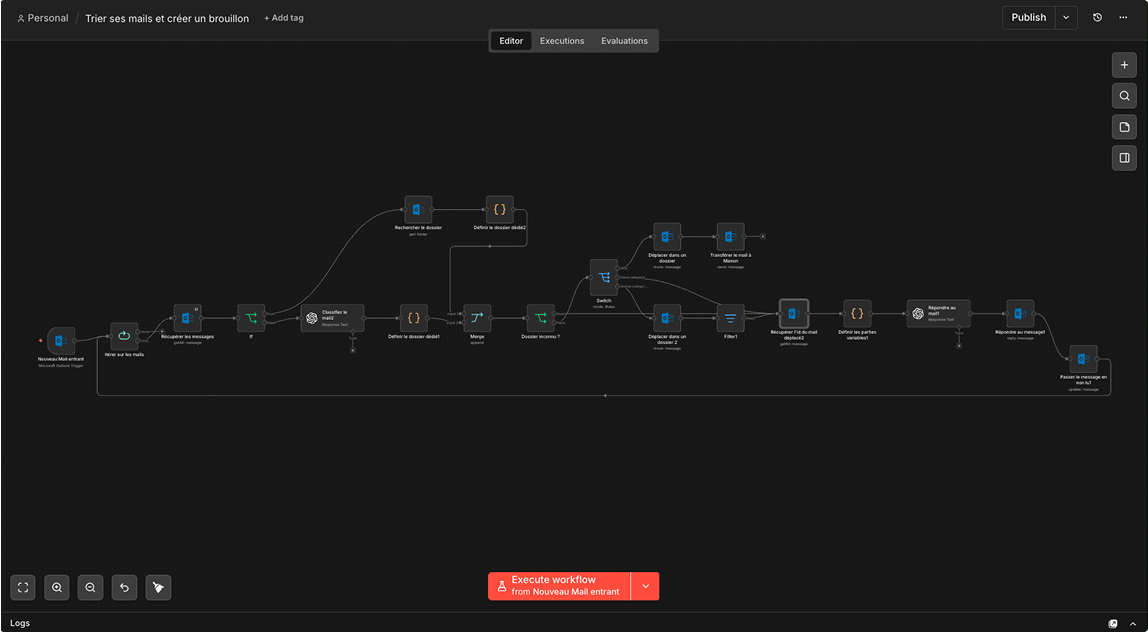Fit the workflow to view
This screenshot has height=632, width=1148.
[x=23, y=587]
